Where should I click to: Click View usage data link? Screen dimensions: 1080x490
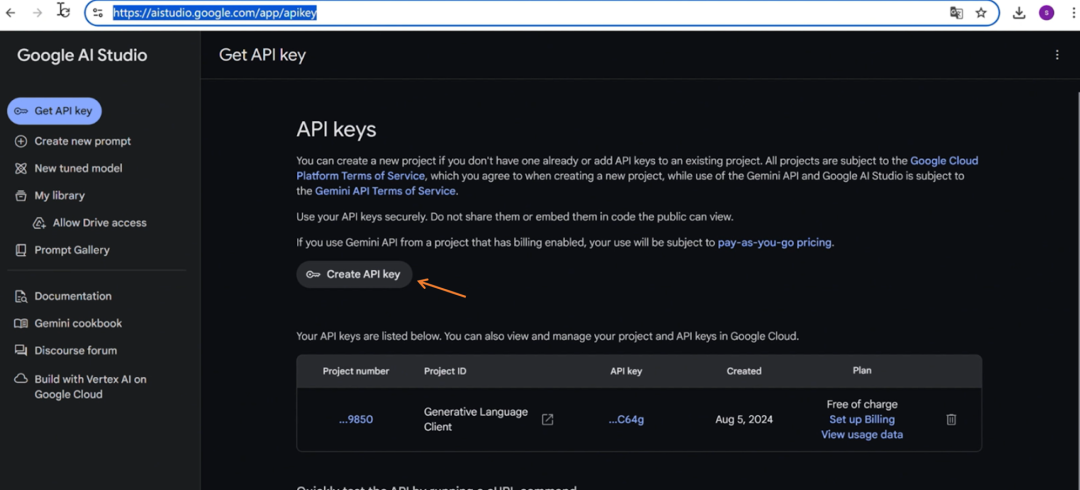(862, 435)
